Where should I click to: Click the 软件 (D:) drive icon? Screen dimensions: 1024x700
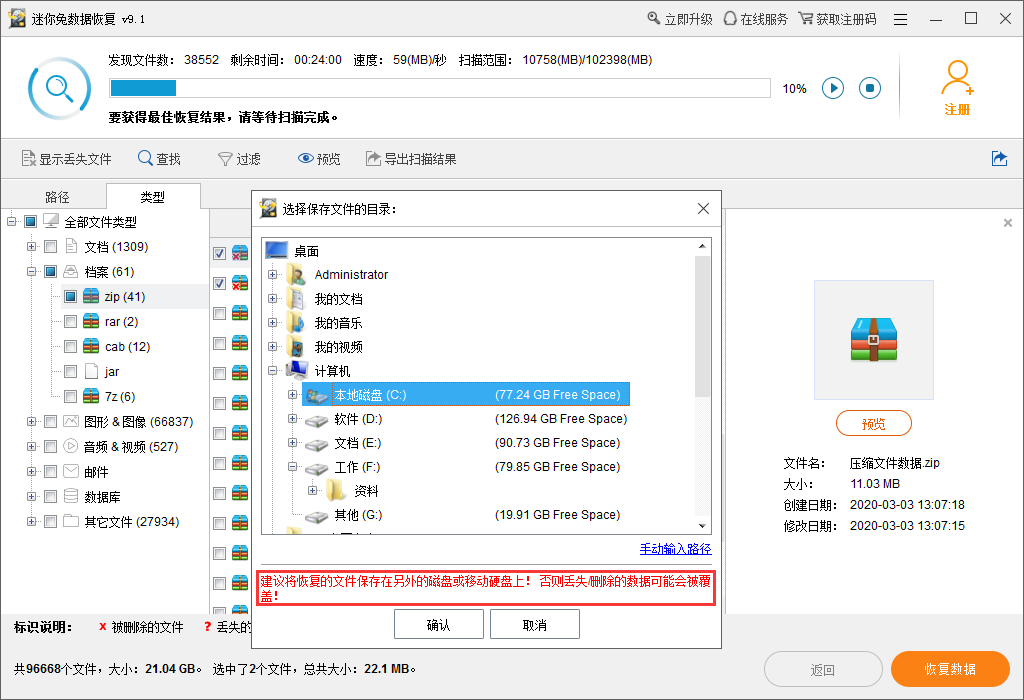tap(316, 420)
